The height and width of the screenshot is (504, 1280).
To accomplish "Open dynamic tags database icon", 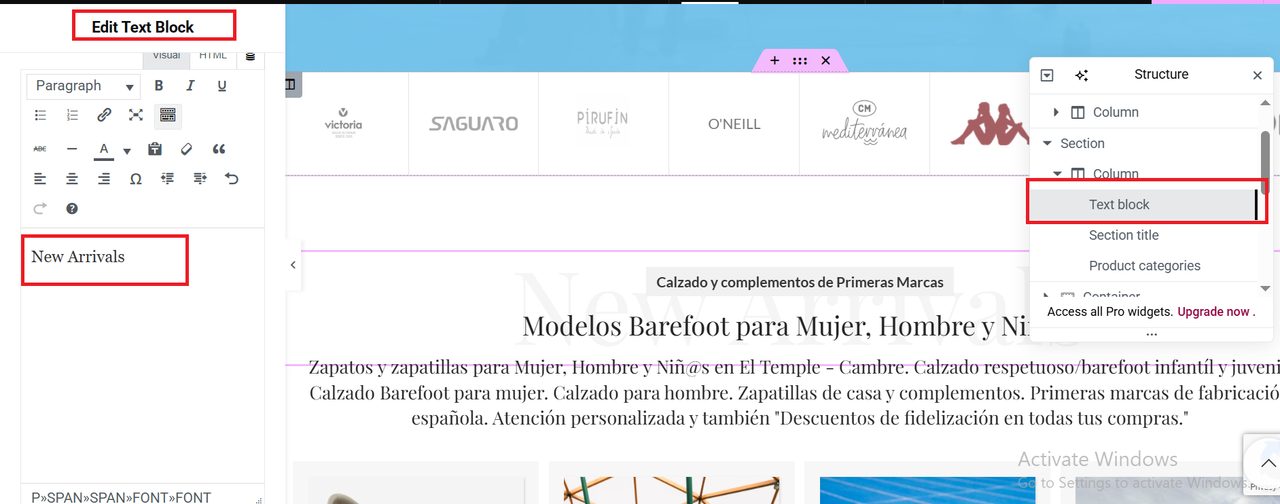I will 250,57.
